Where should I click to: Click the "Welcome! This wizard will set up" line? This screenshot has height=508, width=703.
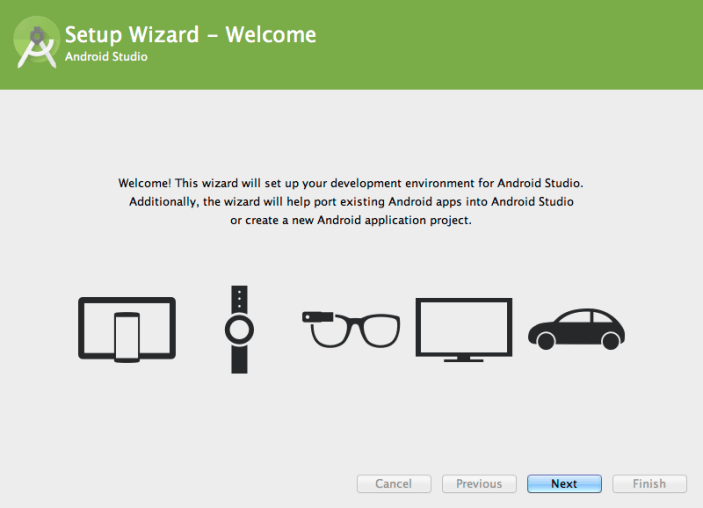tap(351, 184)
